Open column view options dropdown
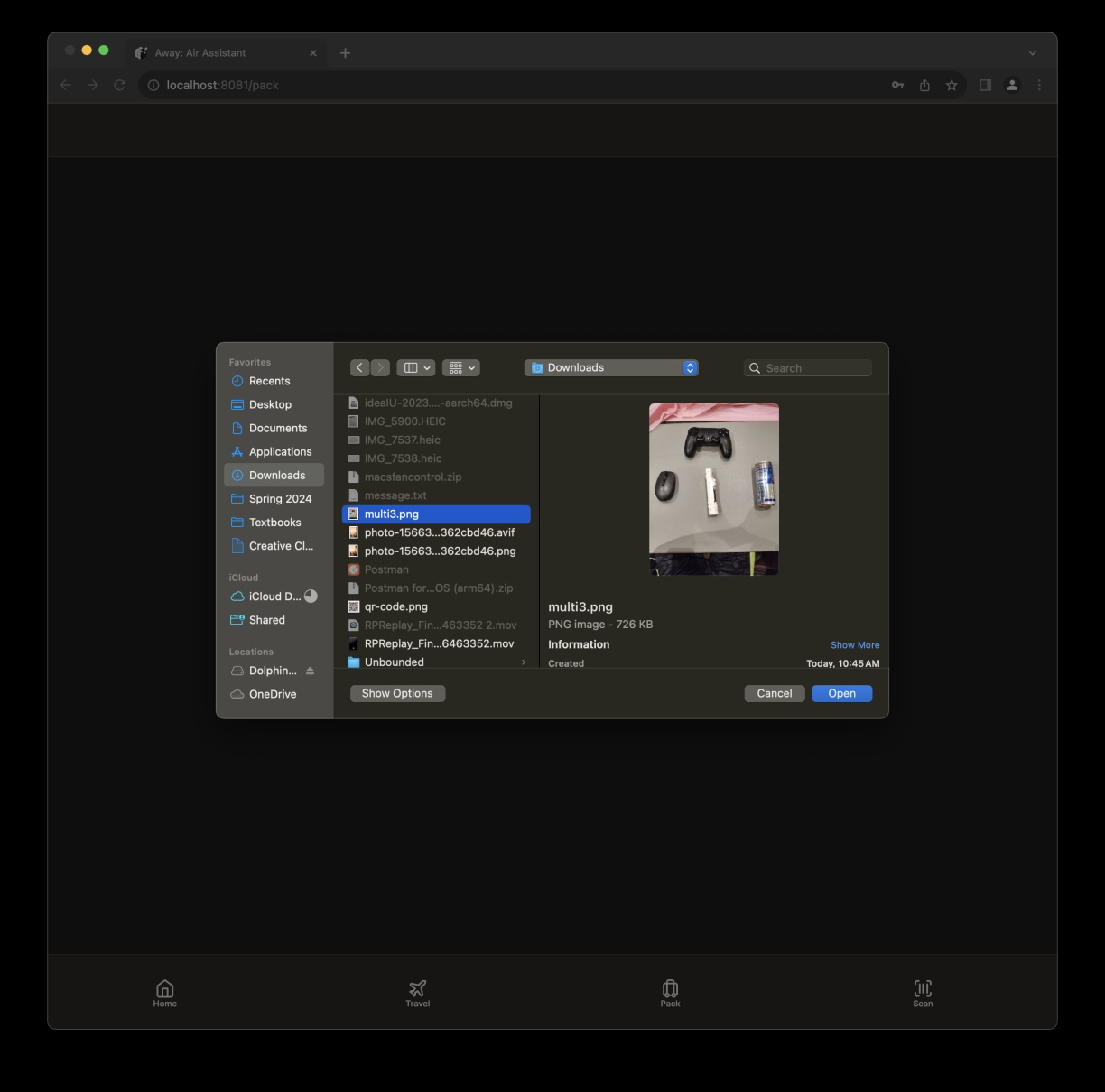 [416, 368]
